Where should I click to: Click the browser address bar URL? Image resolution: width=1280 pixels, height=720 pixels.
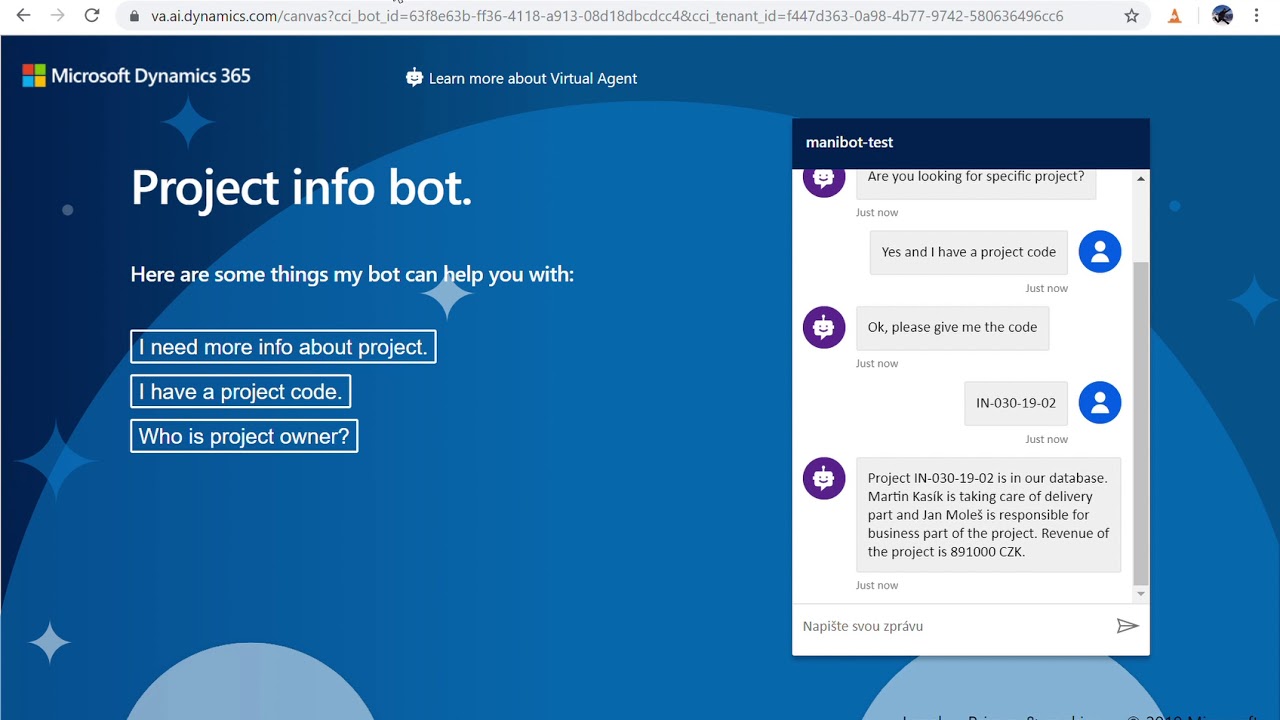click(x=607, y=16)
